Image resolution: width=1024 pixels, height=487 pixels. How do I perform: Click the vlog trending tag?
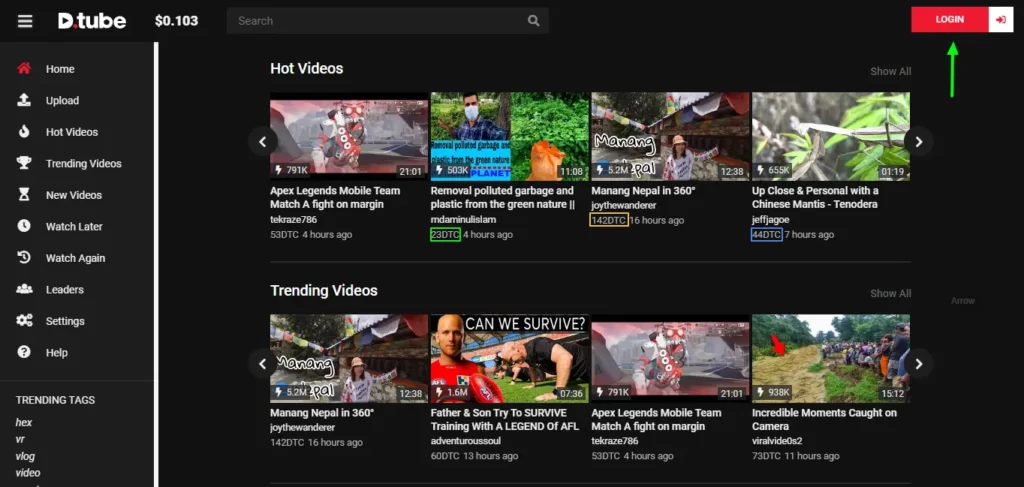[25, 456]
